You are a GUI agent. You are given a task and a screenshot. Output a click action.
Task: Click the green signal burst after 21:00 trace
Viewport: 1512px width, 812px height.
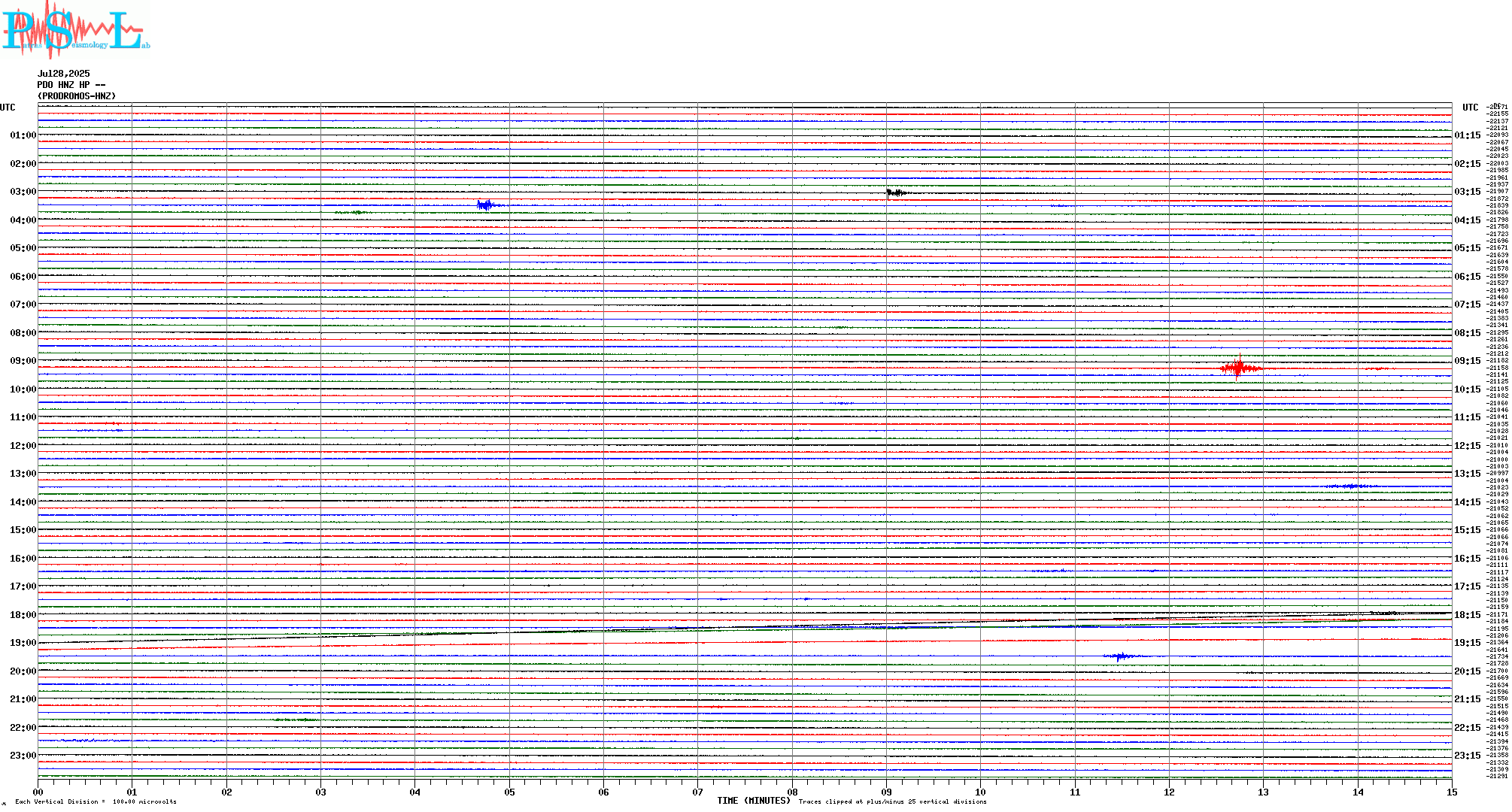point(296,720)
